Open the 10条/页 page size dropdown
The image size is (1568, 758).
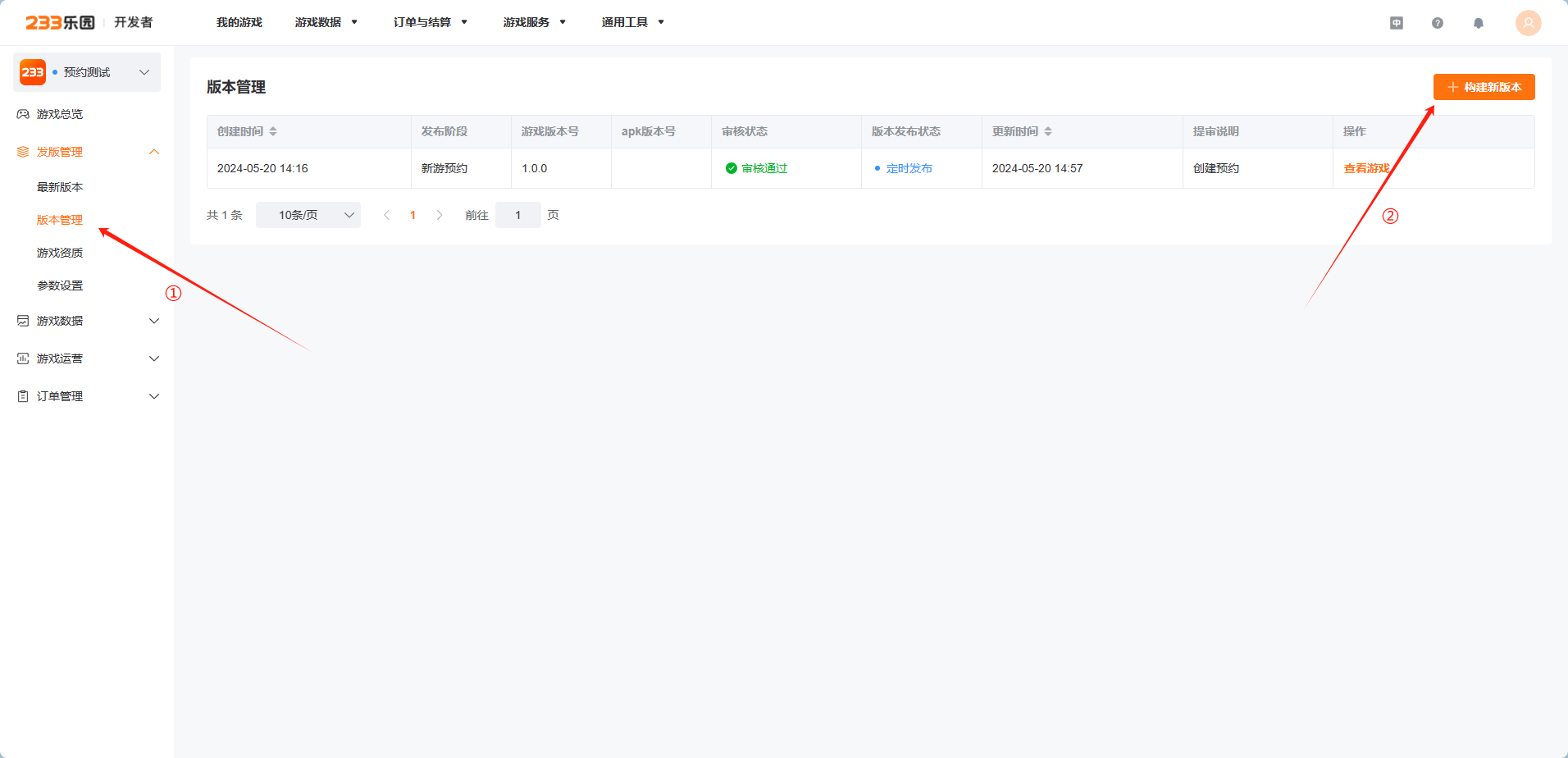(308, 215)
